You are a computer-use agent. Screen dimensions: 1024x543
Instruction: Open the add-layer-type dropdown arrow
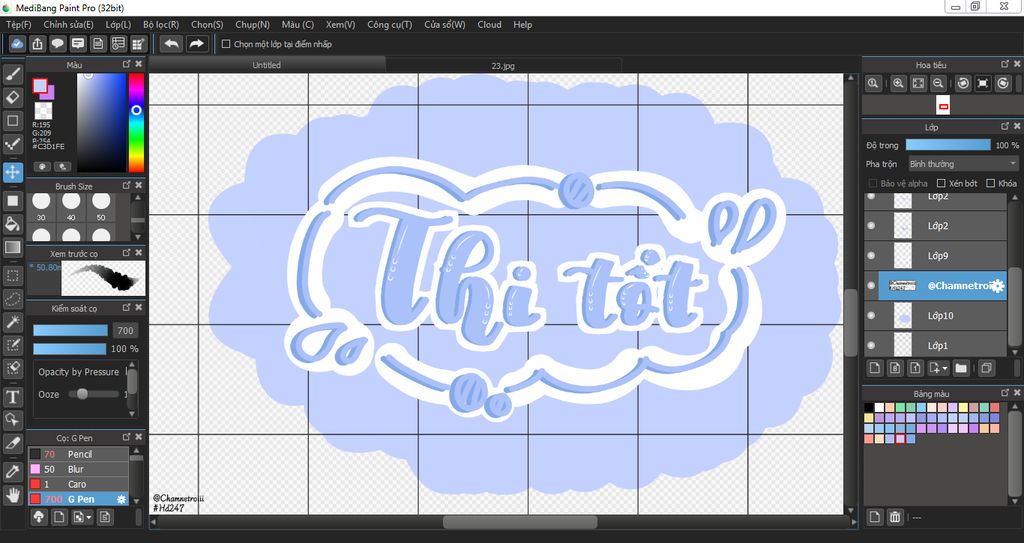(x=944, y=369)
